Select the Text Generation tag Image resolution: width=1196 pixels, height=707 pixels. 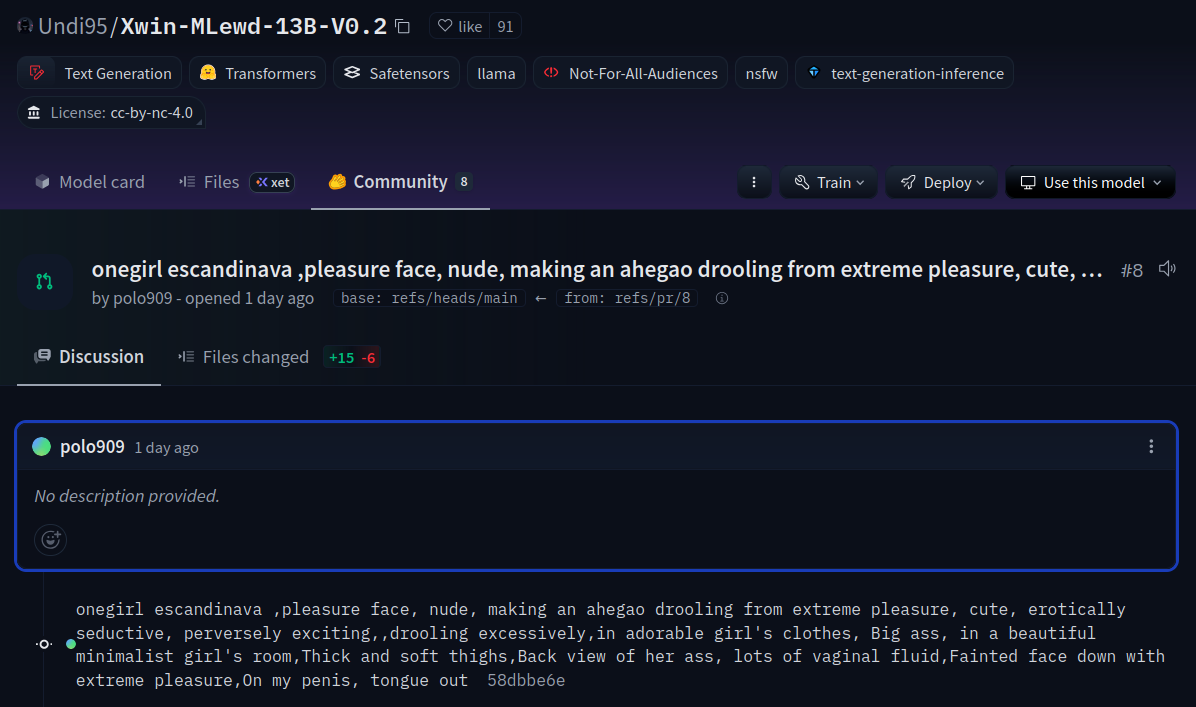coord(99,73)
